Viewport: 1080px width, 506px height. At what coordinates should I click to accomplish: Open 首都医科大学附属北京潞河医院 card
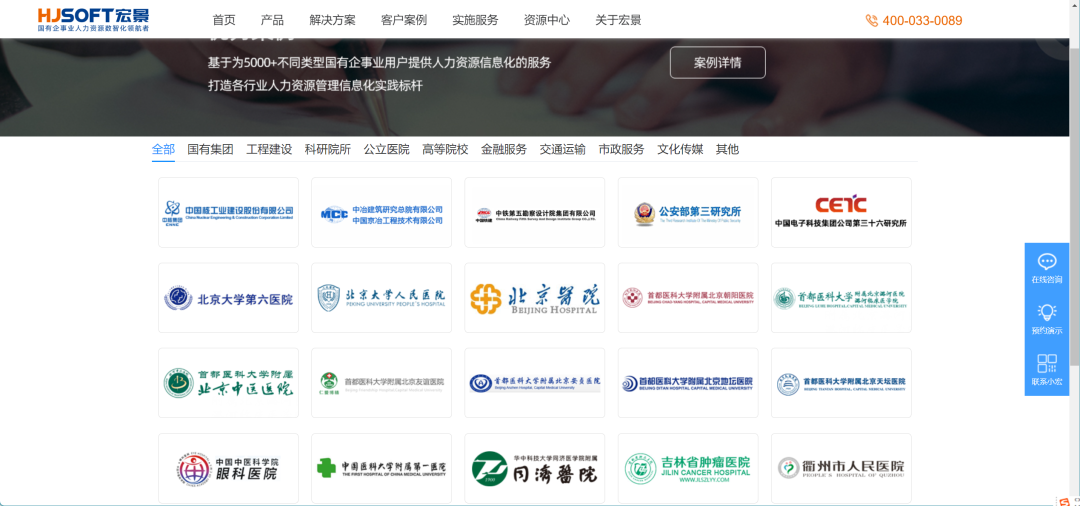[841, 298]
